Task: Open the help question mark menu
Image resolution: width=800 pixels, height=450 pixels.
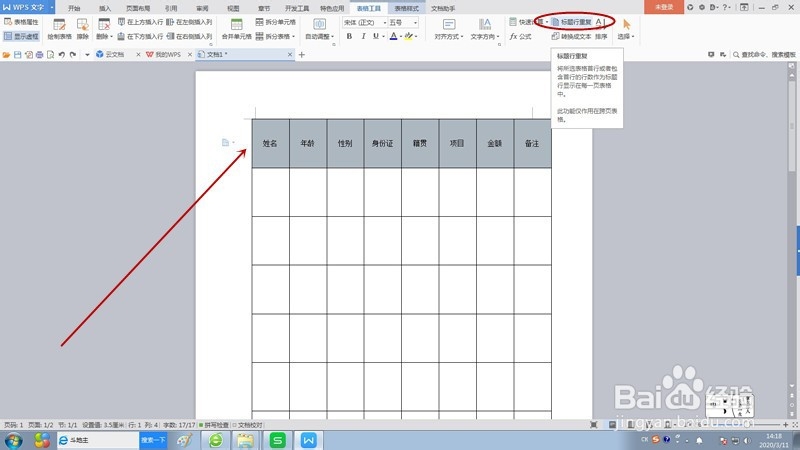Action: [725, 7]
